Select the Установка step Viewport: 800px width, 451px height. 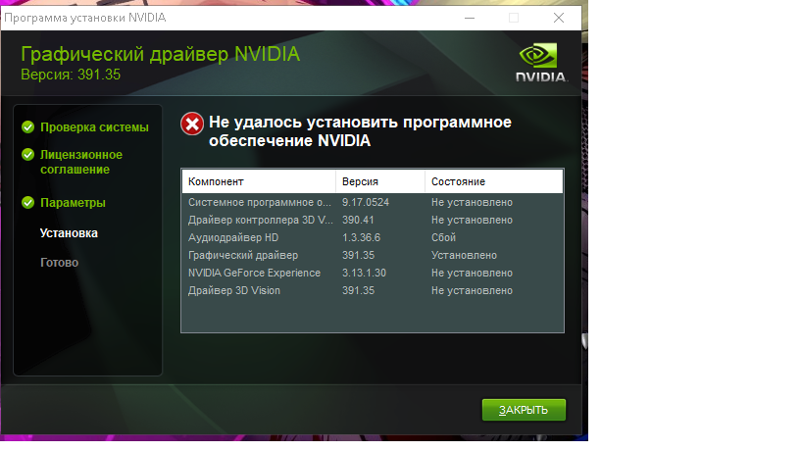pyautogui.click(x=69, y=233)
